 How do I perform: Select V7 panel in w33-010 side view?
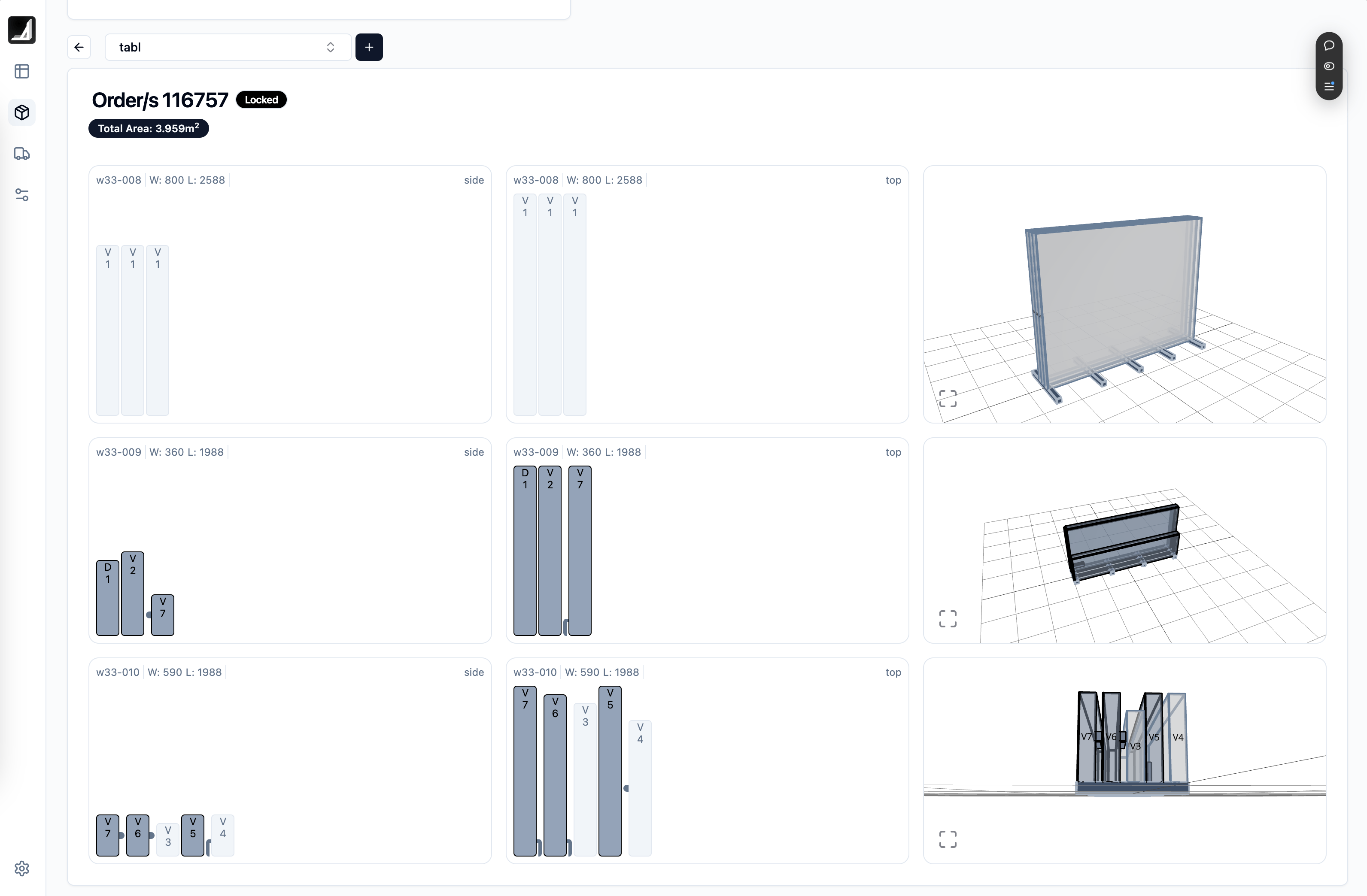pos(108,836)
